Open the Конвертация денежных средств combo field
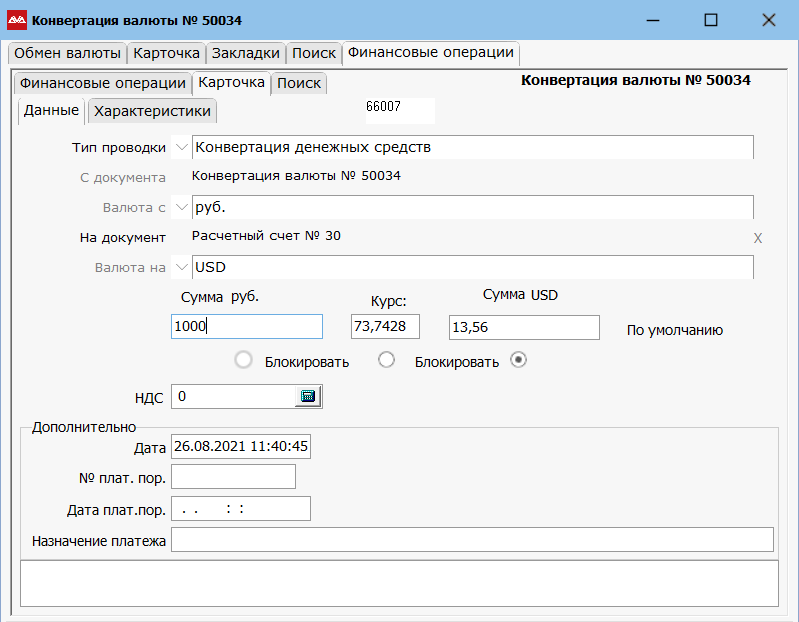 pyautogui.click(x=472, y=147)
